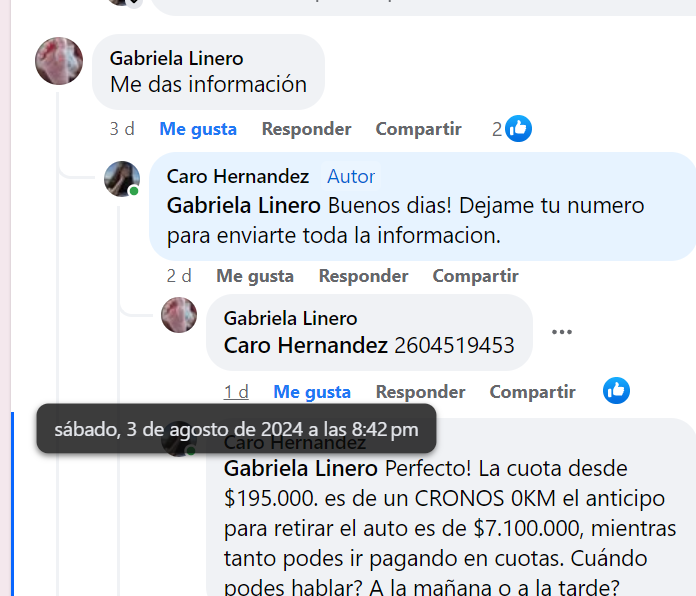Click Compartir under the phone number comment

pos(532,392)
